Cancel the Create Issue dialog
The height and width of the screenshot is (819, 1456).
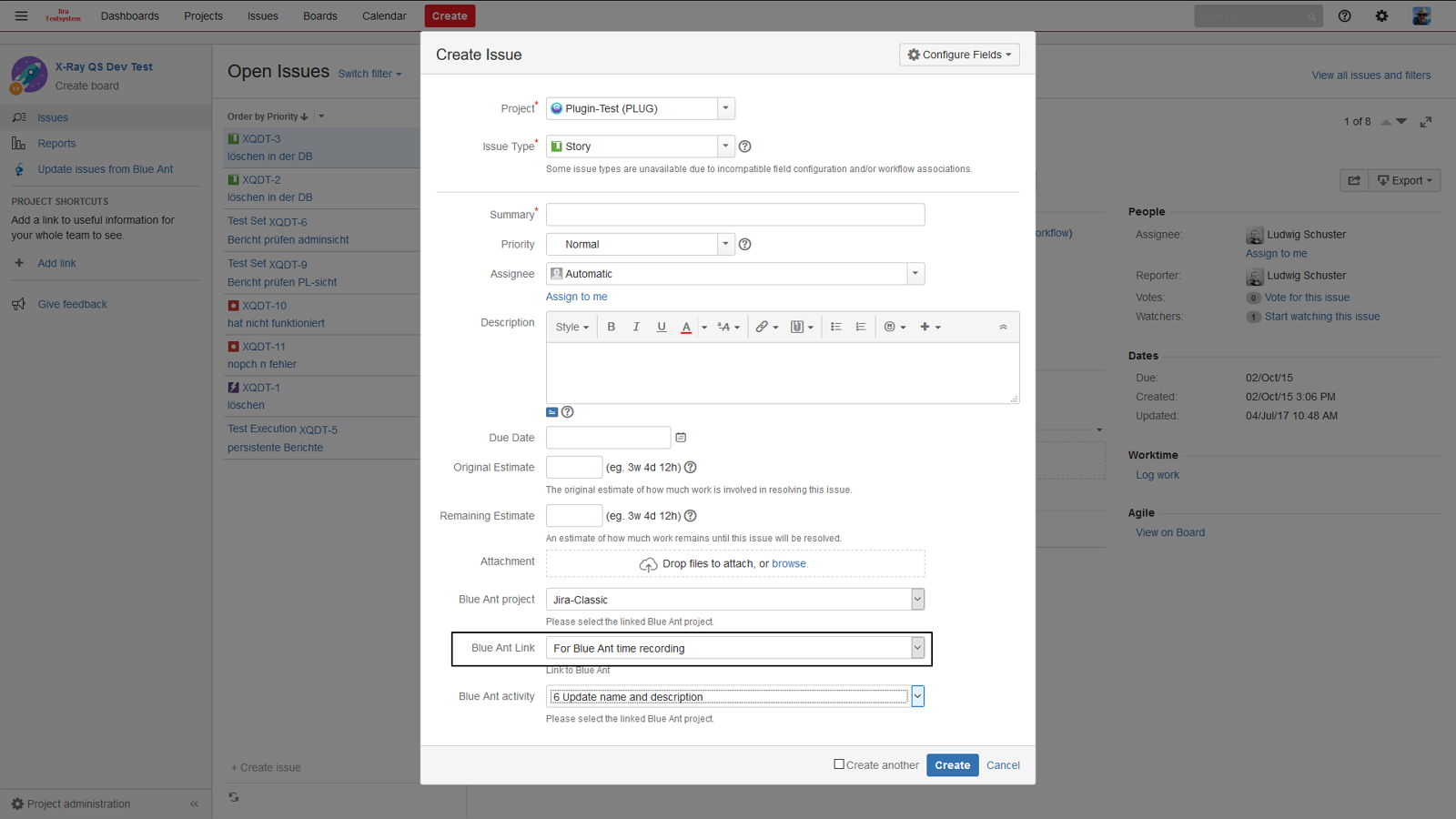(1003, 765)
